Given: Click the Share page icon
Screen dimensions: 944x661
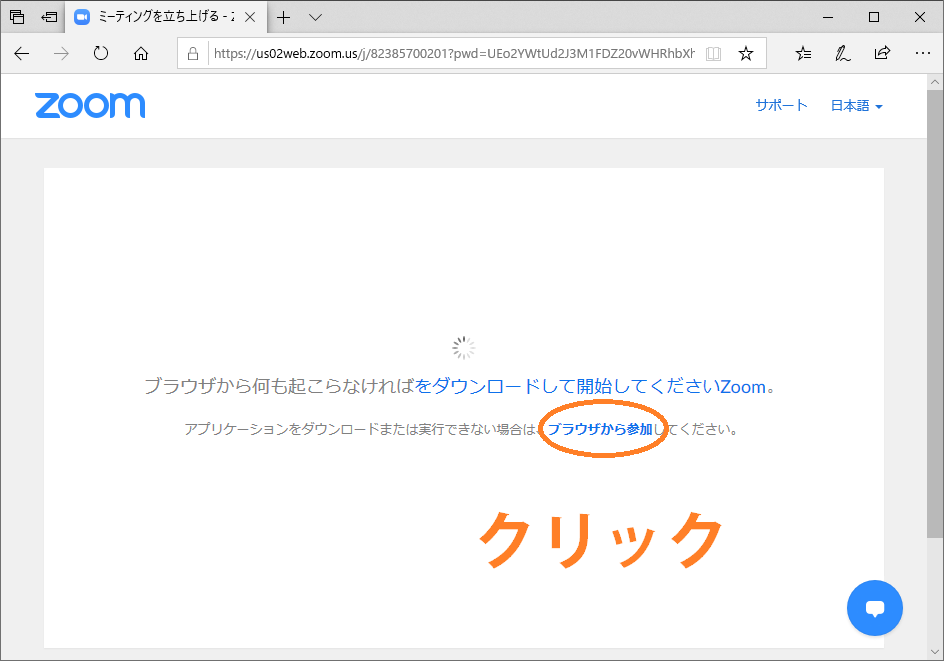Looking at the screenshot, I should pyautogui.click(x=882, y=53).
